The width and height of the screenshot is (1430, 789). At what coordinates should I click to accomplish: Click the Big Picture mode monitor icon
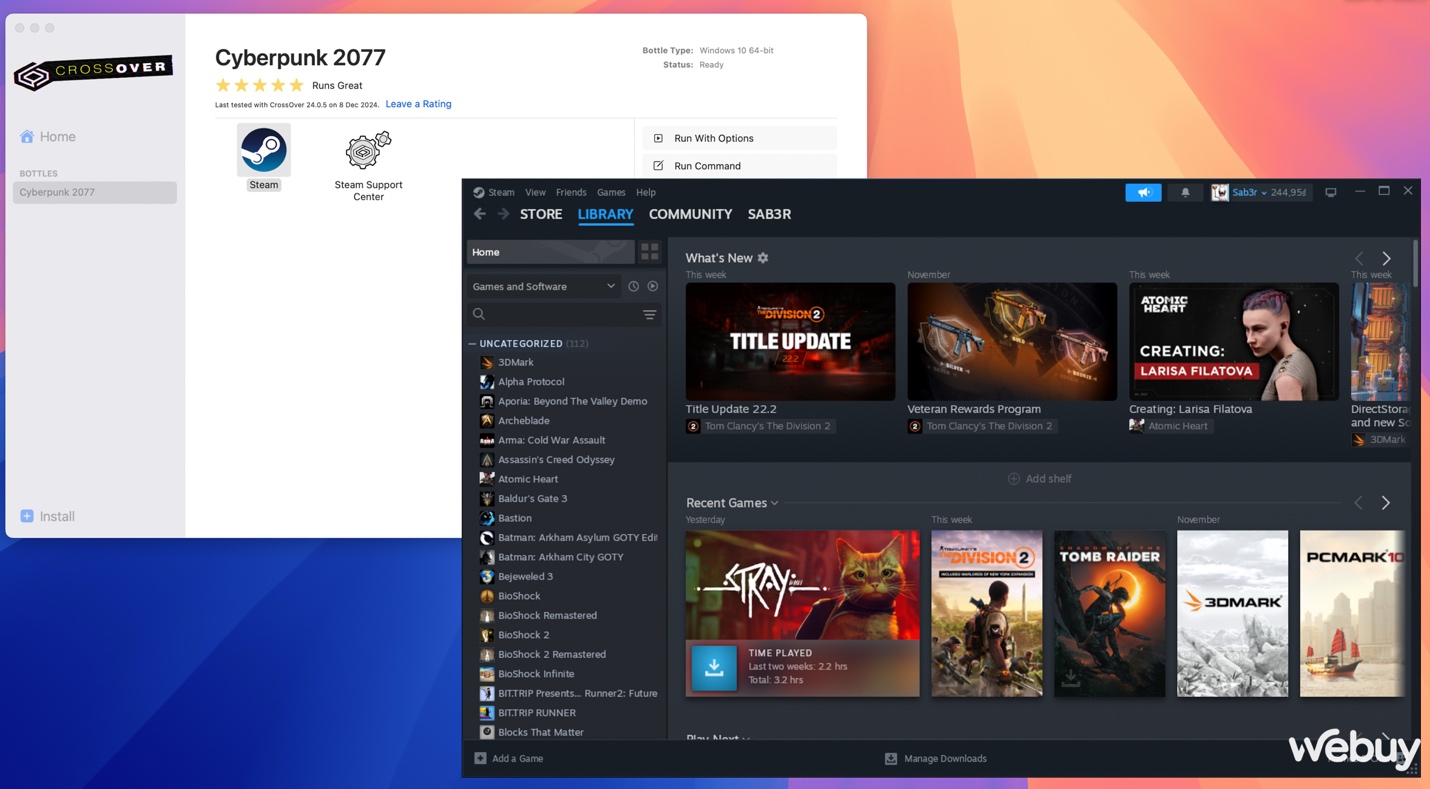pos(1331,192)
